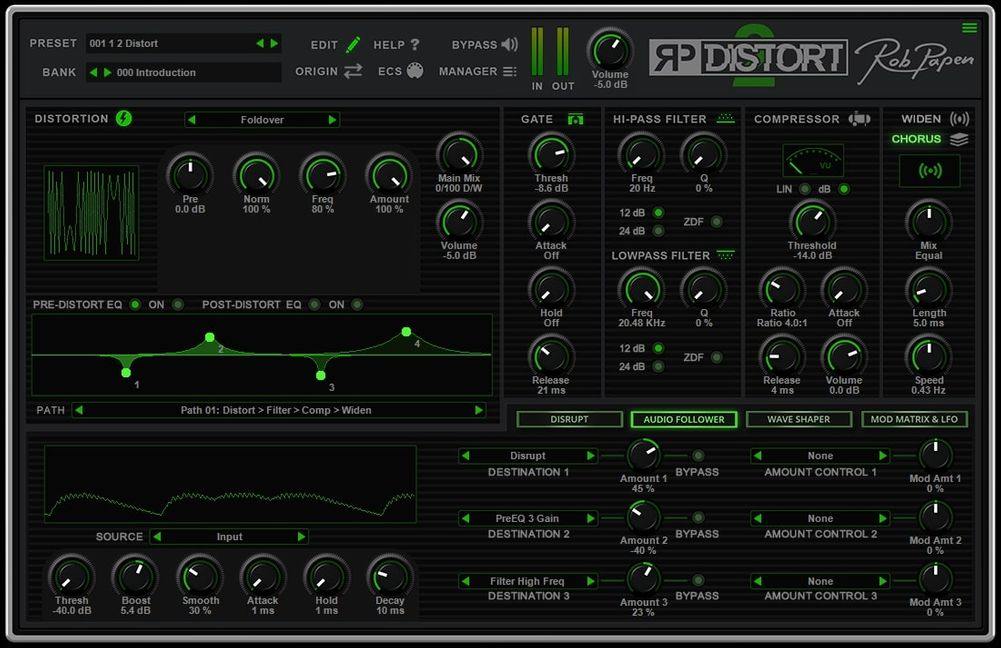Toggle PRE-DISTORT EQ on

coord(134,305)
